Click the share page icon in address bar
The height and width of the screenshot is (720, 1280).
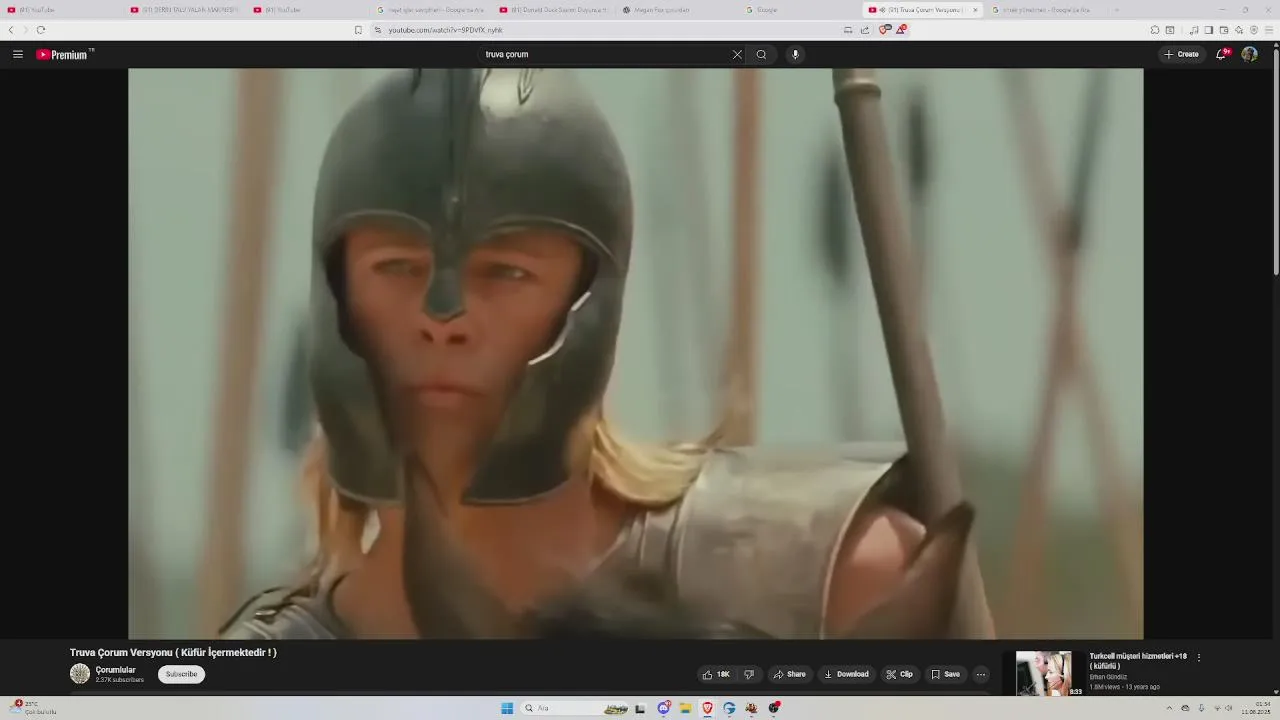pos(865,30)
